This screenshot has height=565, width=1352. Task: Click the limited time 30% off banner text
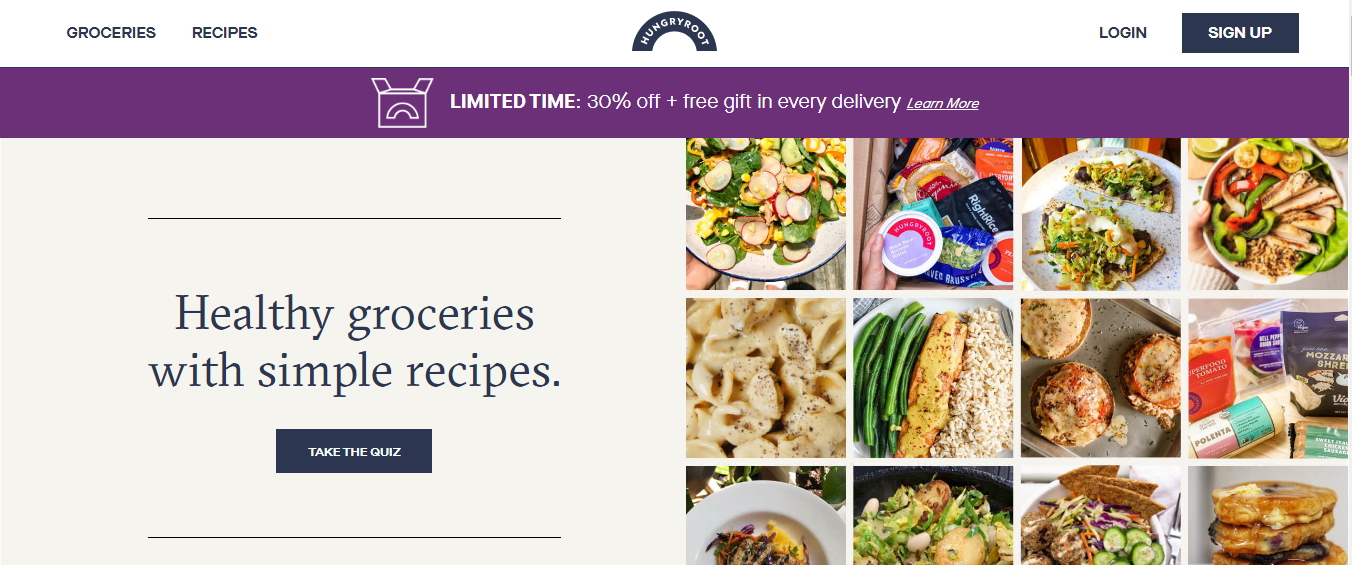(x=675, y=102)
